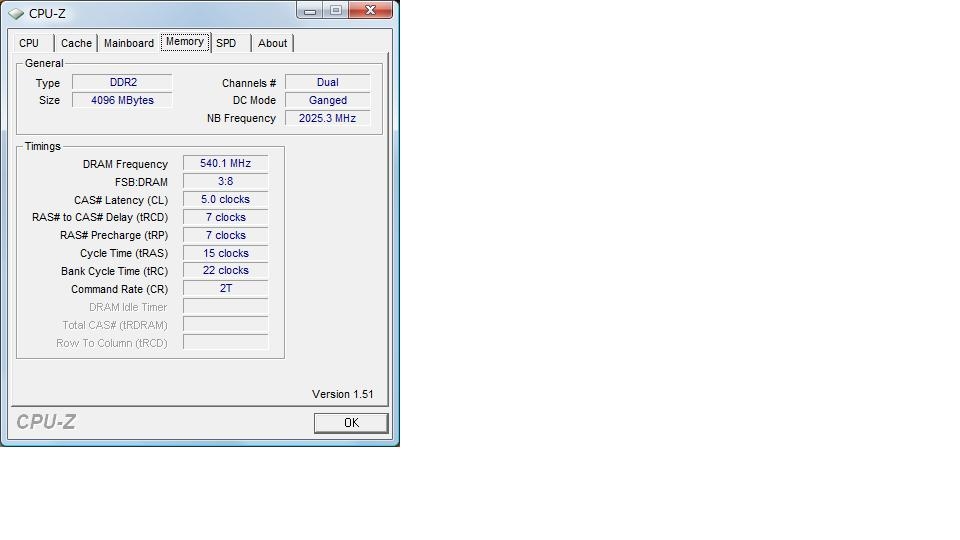Screen dimensions: 960x540
Task: Select the Mainboard tab
Action: [x=129, y=43]
